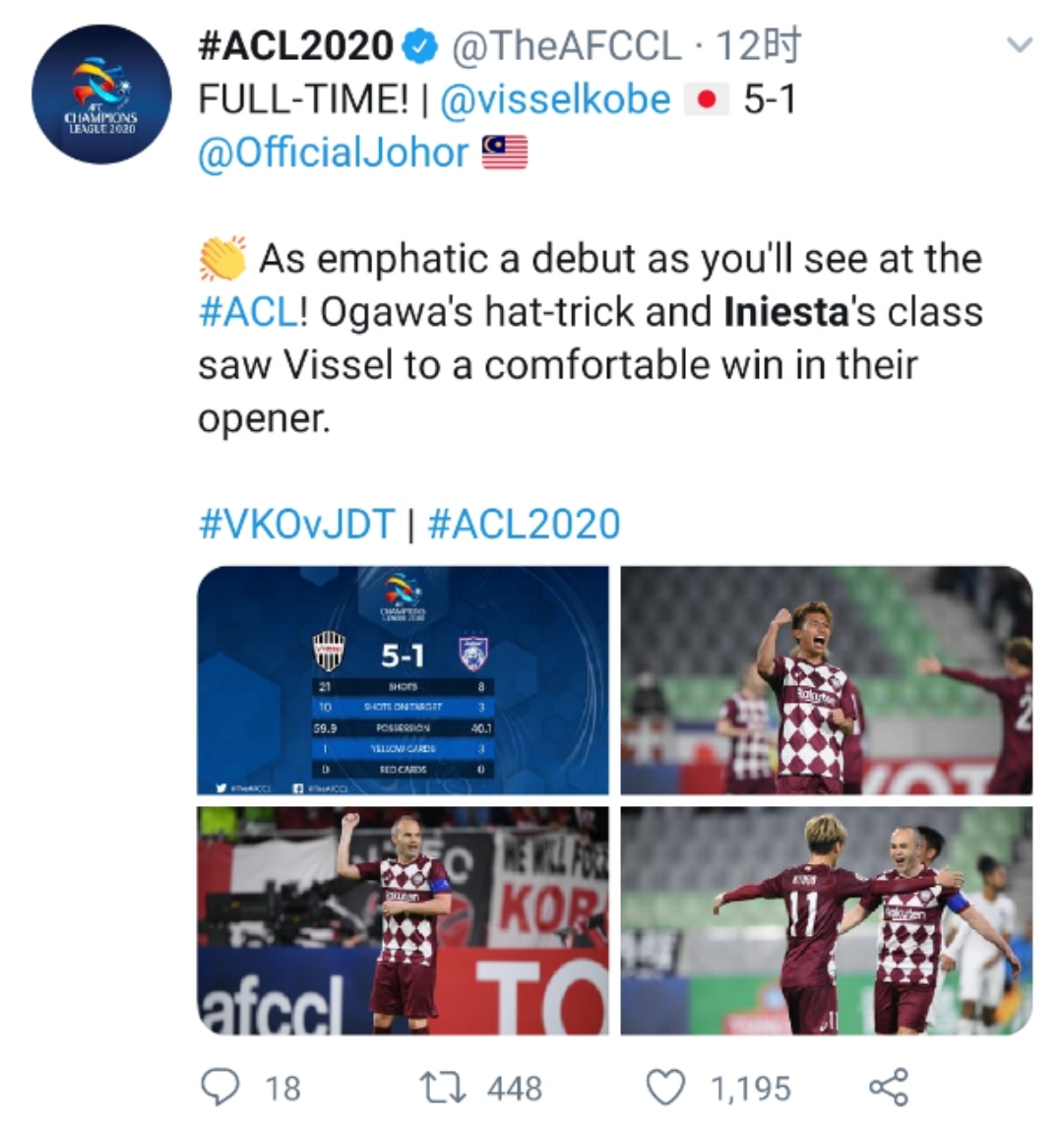Viewport: 1064px width, 1124px height.
Task: Click the reply speech bubble icon
Action: click(219, 1087)
